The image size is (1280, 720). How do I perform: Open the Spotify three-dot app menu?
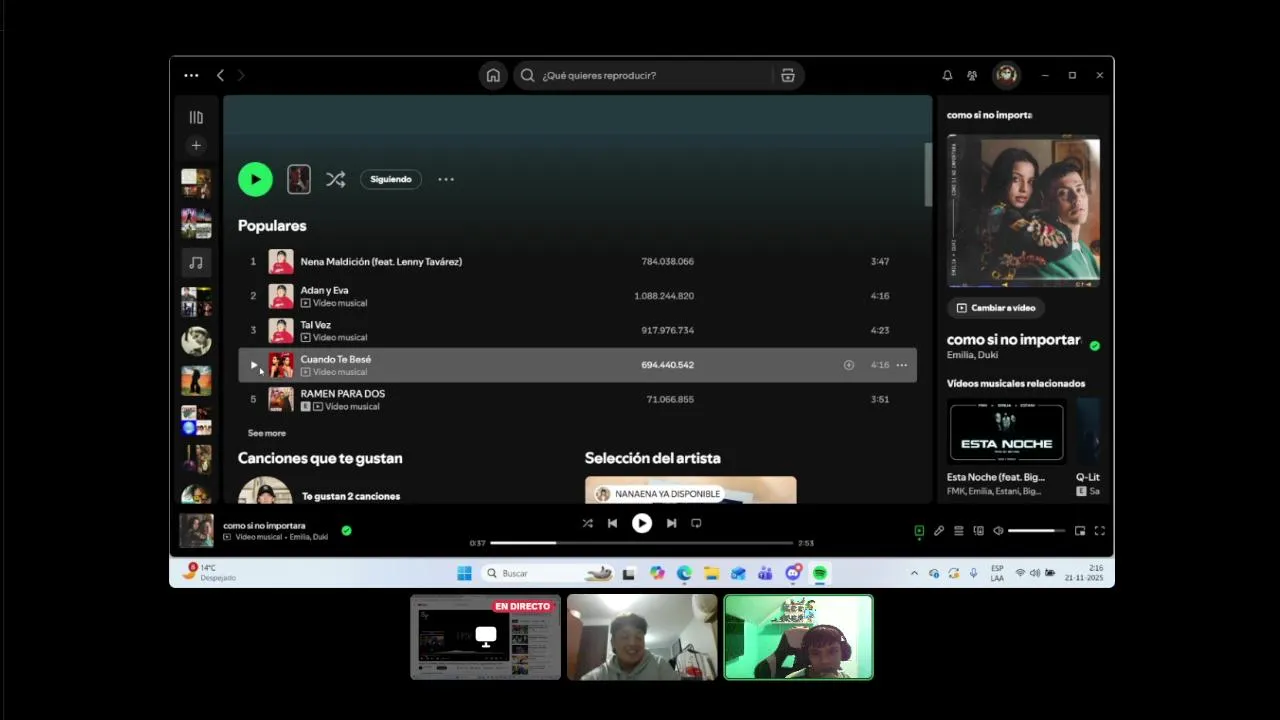coord(191,75)
